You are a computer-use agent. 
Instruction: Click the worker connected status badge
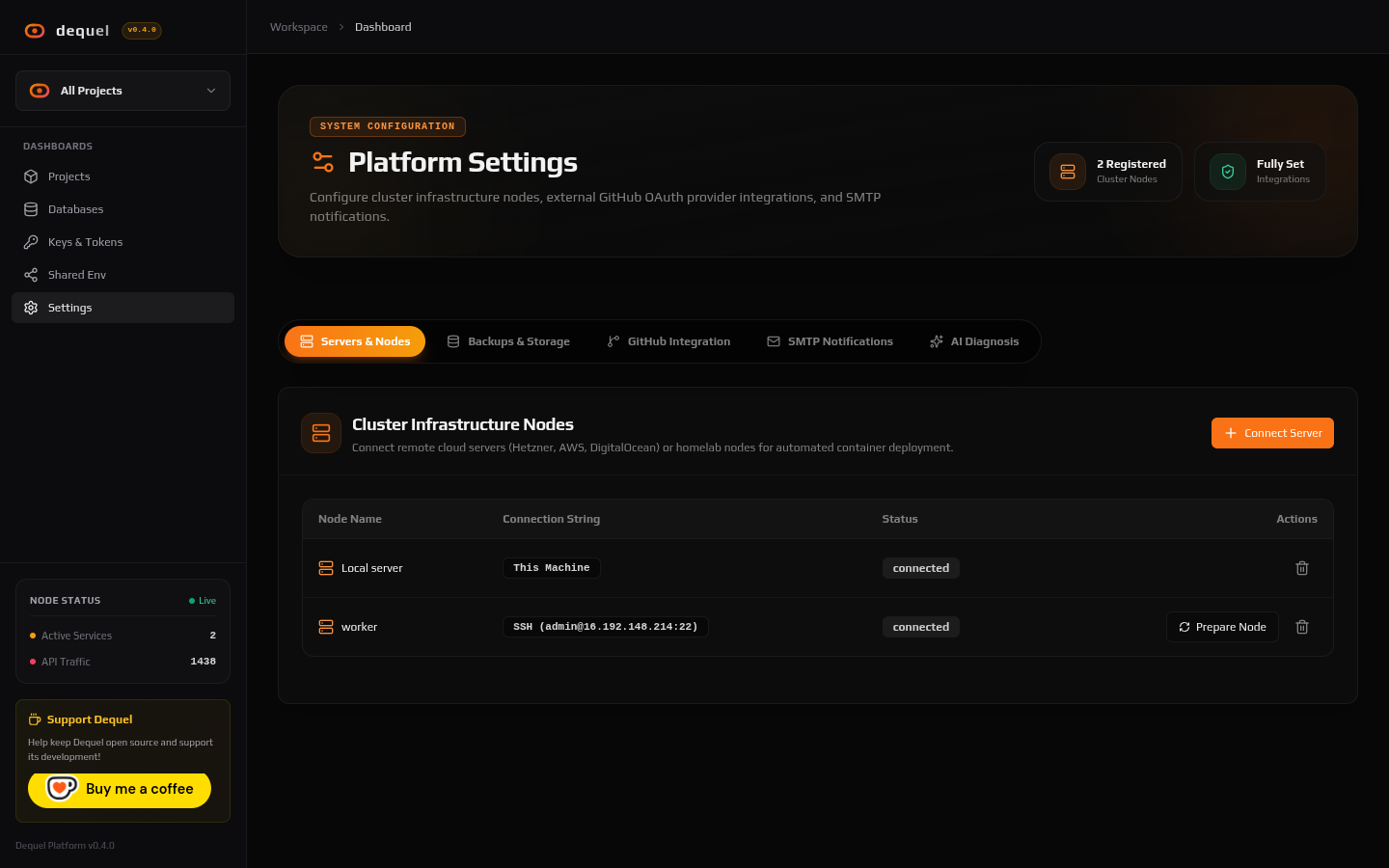pyautogui.click(x=921, y=627)
